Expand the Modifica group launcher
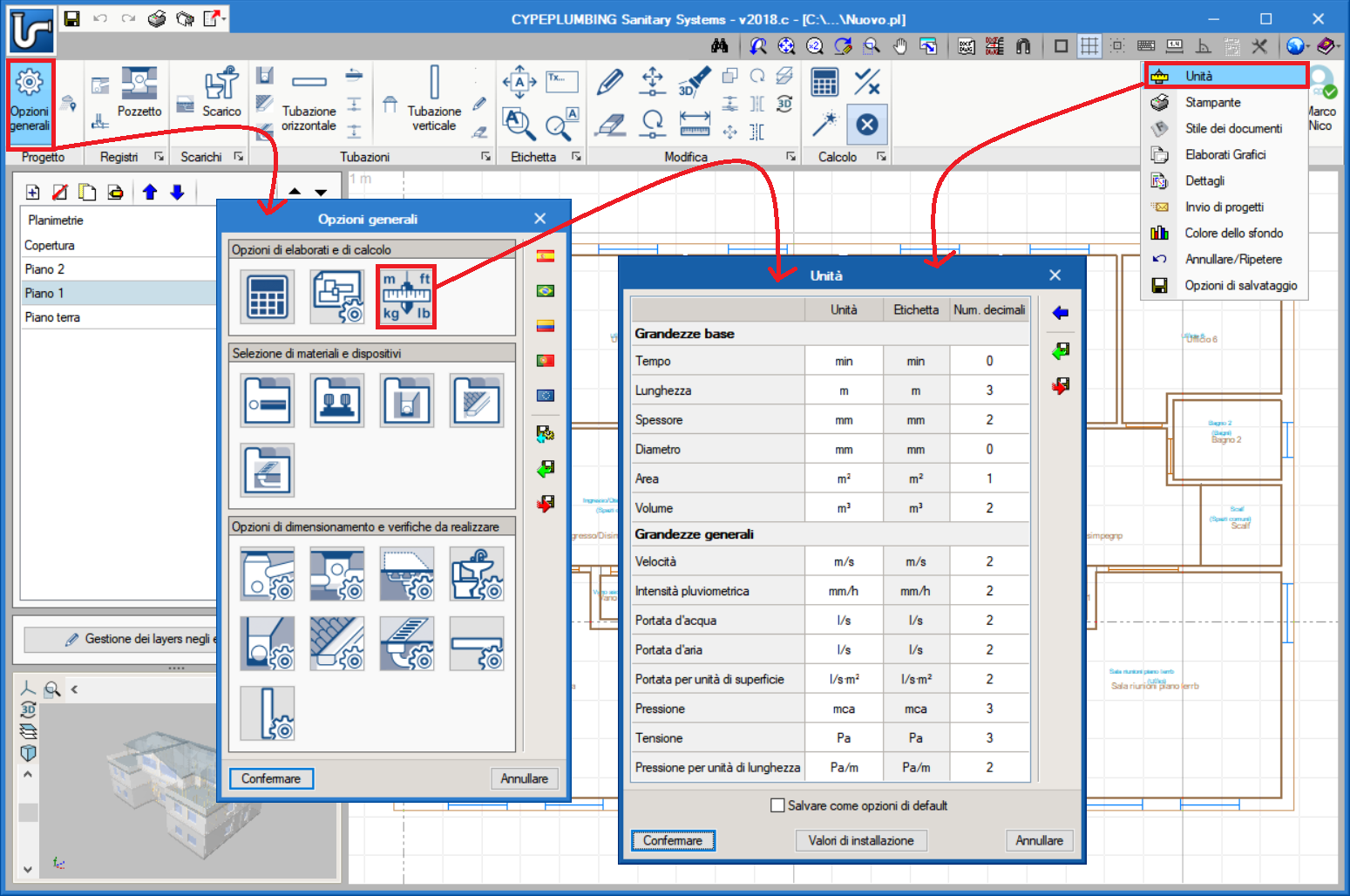Viewport: 1350px width, 896px height. 790,157
